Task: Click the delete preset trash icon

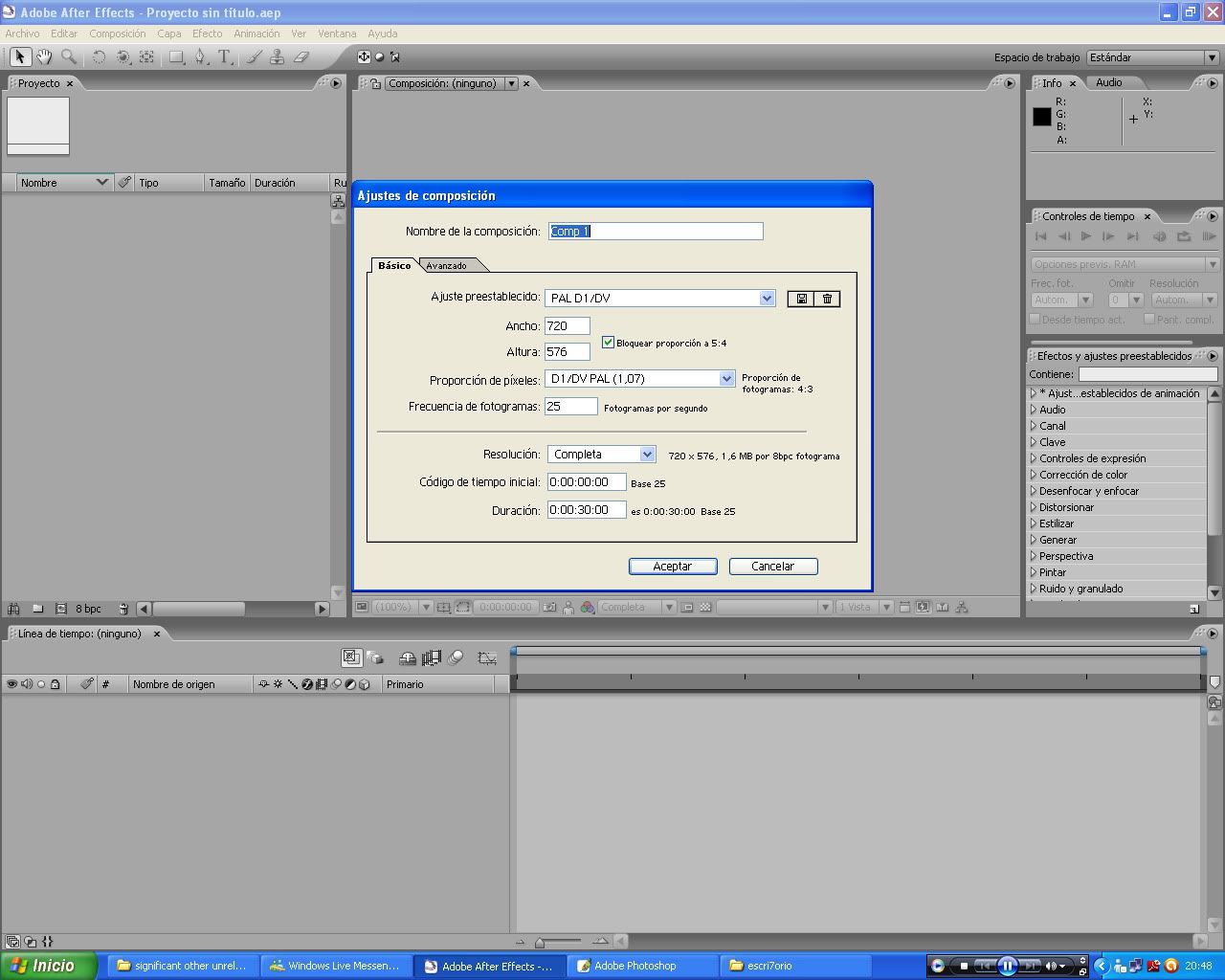Action: click(x=827, y=299)
